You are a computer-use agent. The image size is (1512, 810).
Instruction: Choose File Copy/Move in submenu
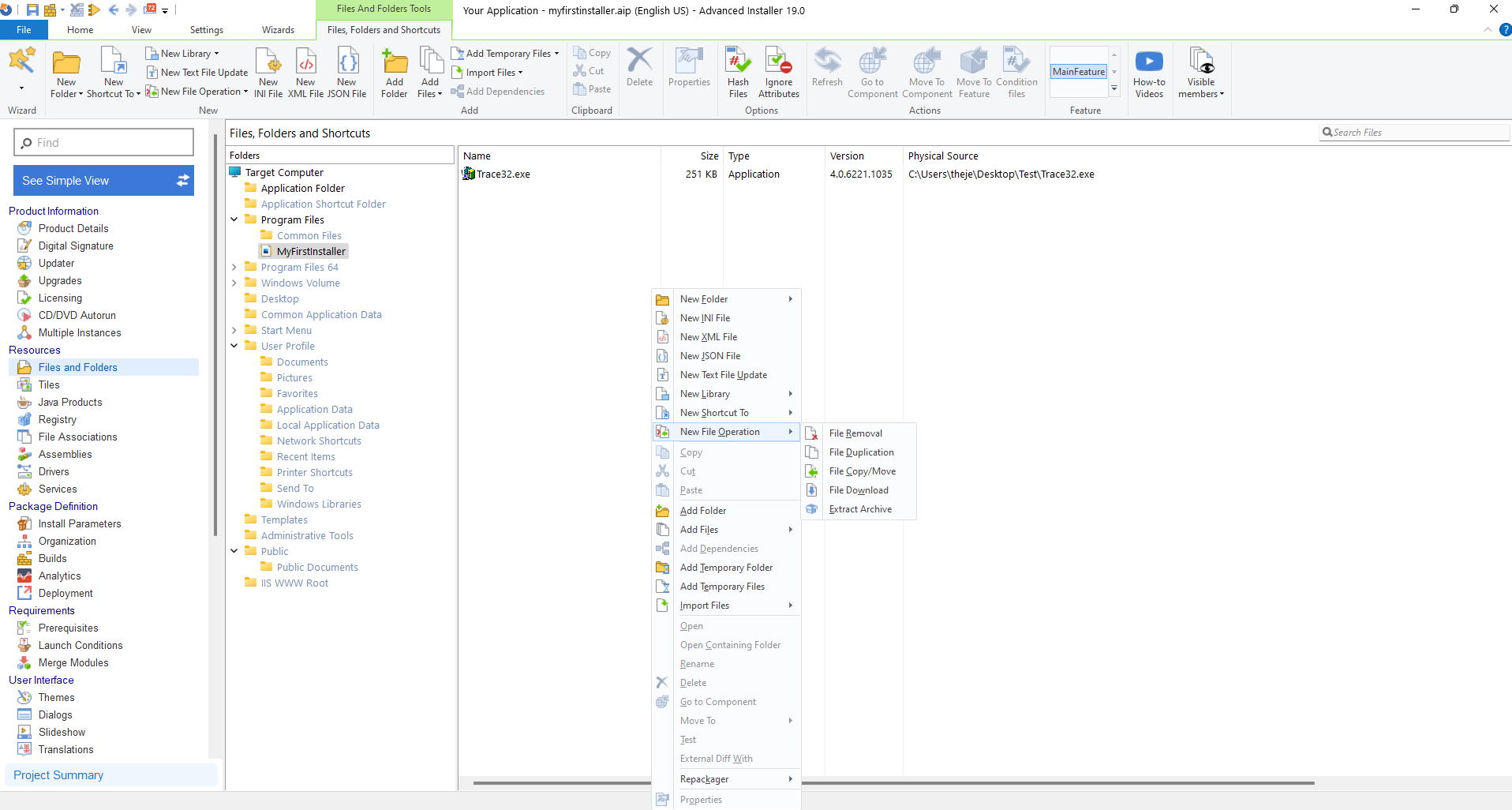coord(860,471)
